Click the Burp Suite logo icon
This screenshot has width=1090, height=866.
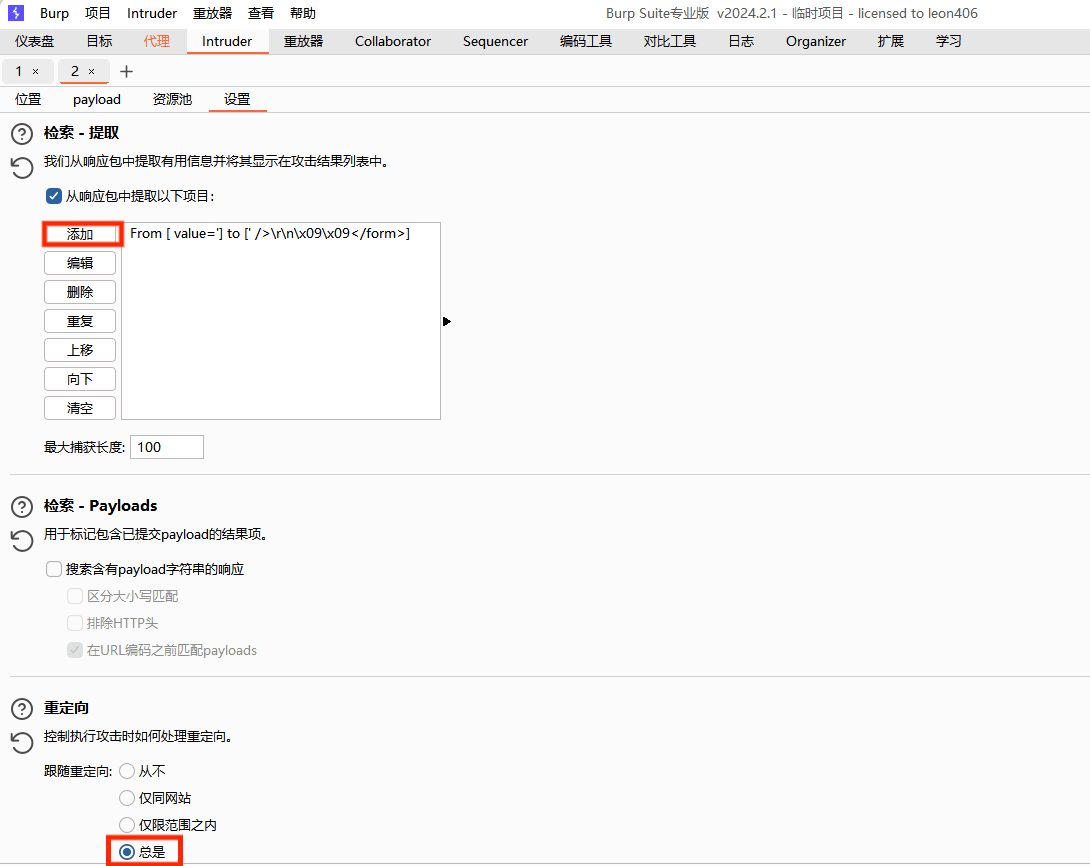15,13
